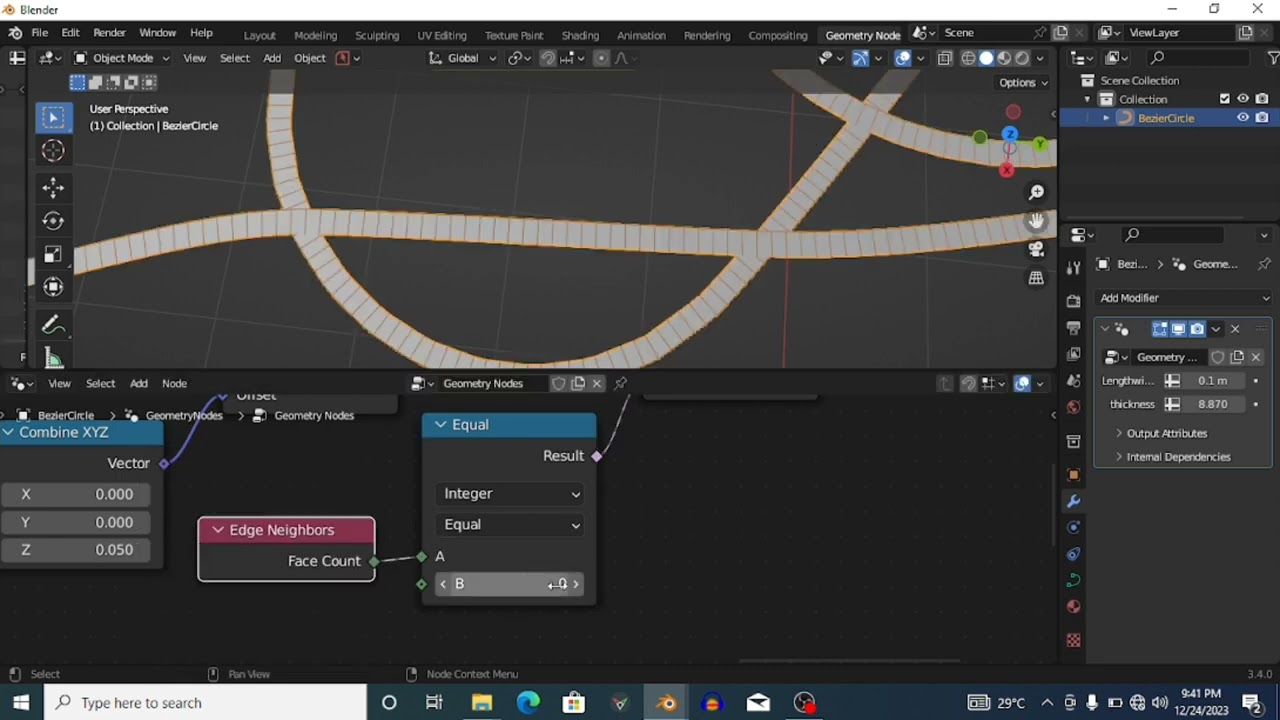Choose the Select Box tool
Image resolution: width=1280 pixels, height=720 pixels.
point(53,117)
